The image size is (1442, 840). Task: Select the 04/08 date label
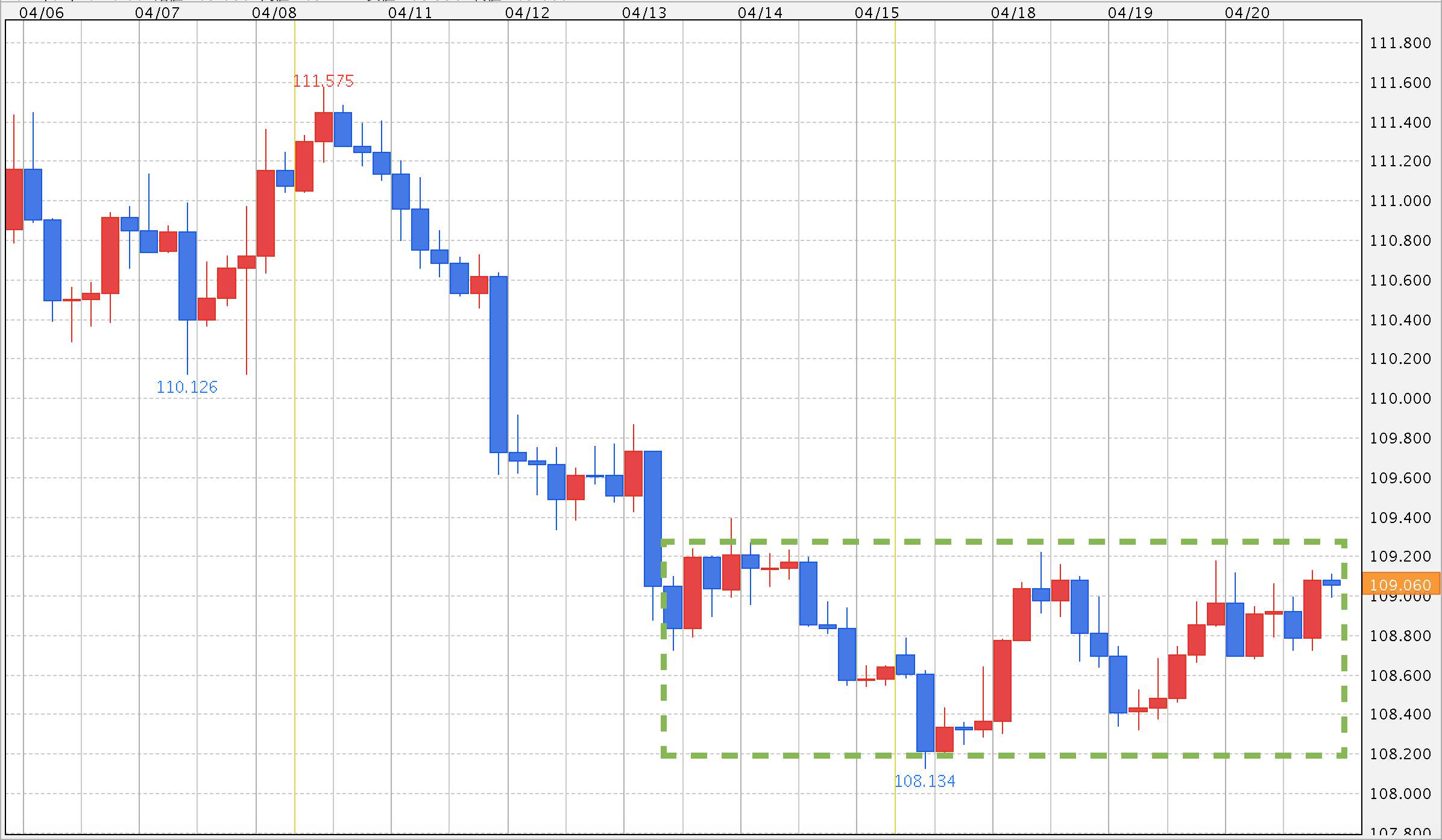tap(274, 13)
